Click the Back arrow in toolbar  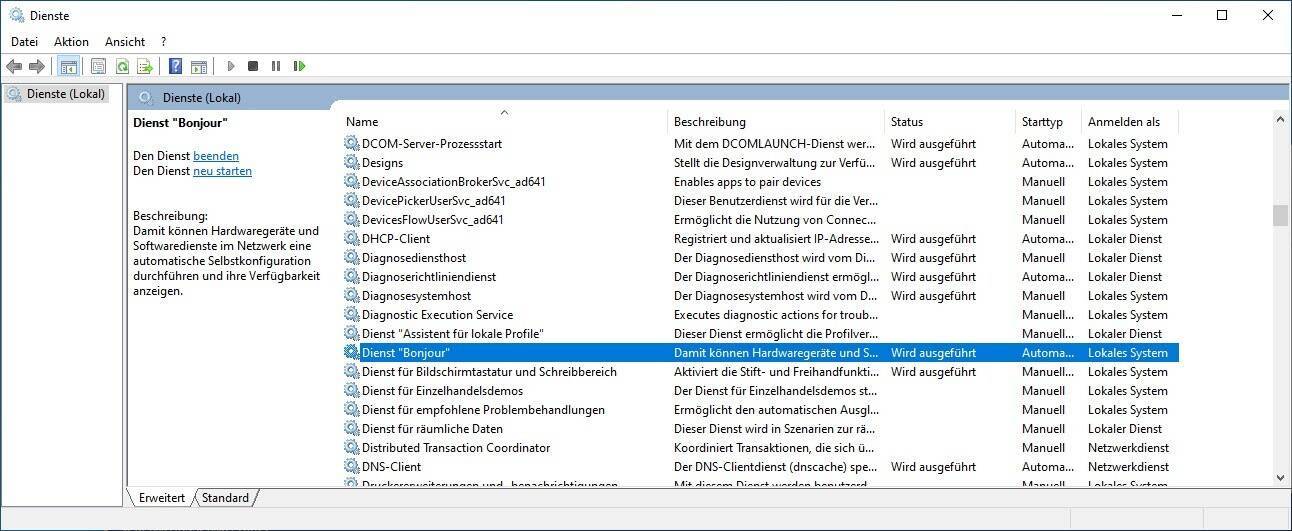pos(14,66)
